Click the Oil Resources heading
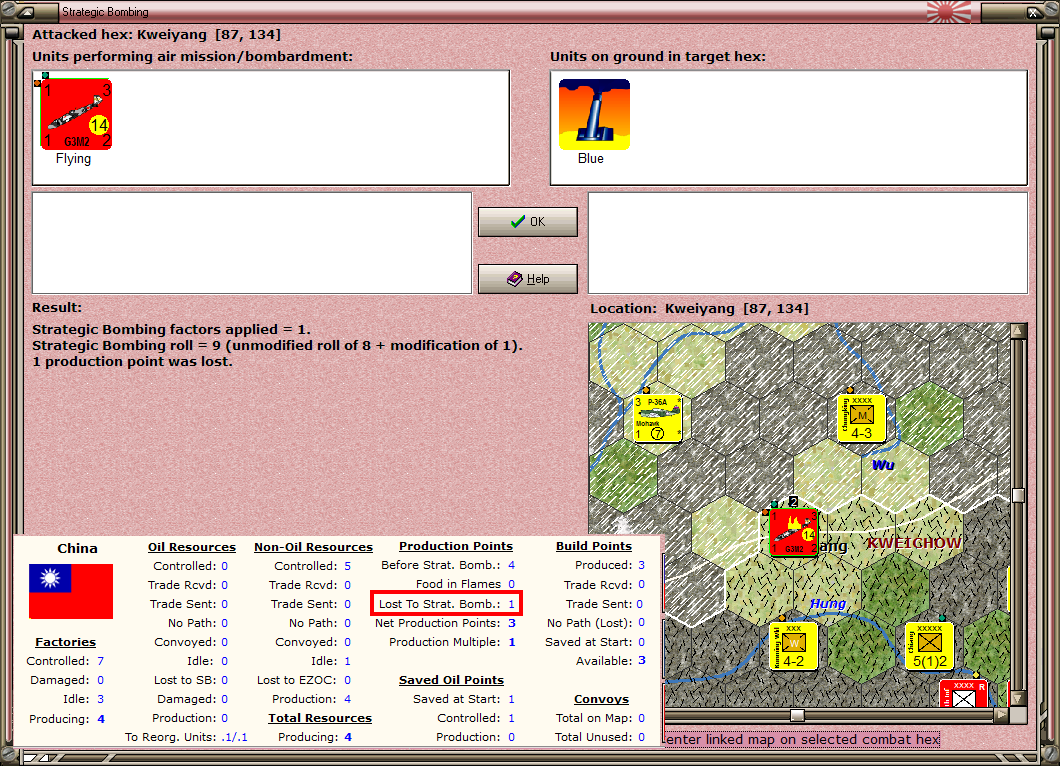Screen dimensions: 1060x766 pos(192,547)
